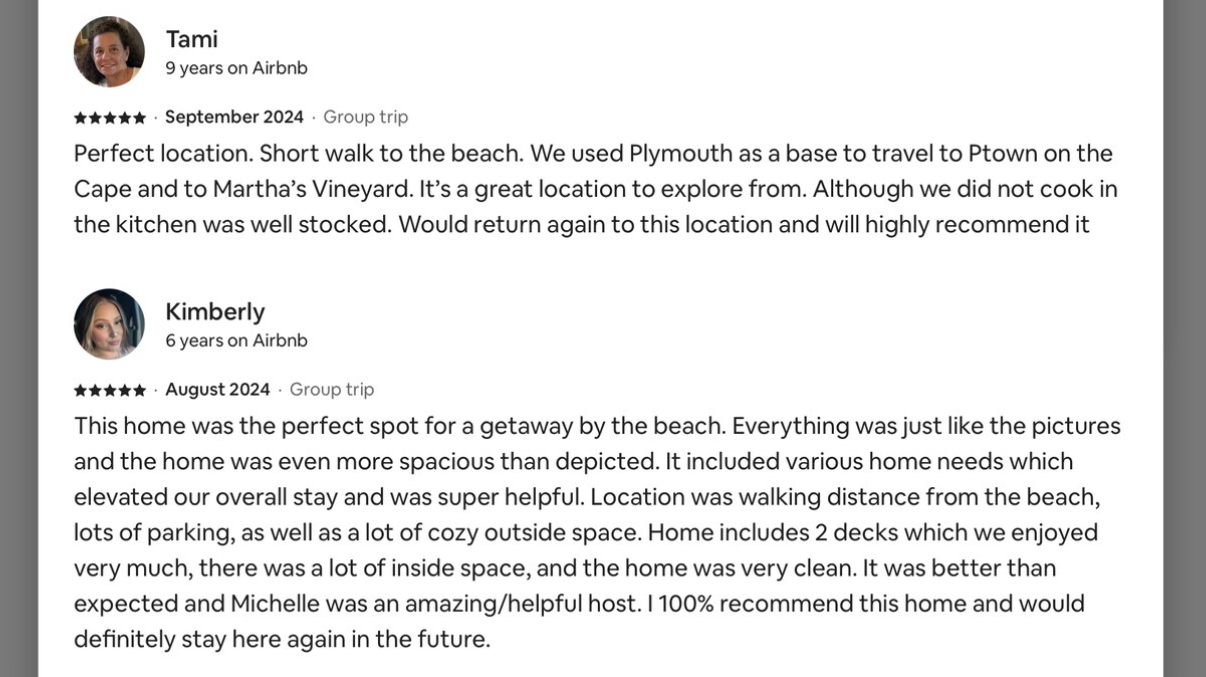This screenshot has height=677, width=1206.
Task: Click "Group trip" label on Kimberly's review
Action: [x=331, y=389]
